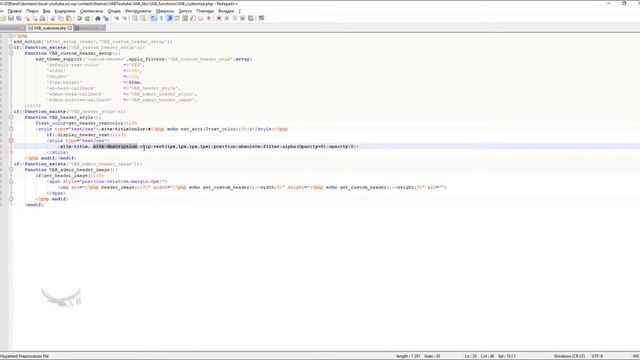Click the green Redo arrow
Viewport: 640px width, 360px height.
88,18
